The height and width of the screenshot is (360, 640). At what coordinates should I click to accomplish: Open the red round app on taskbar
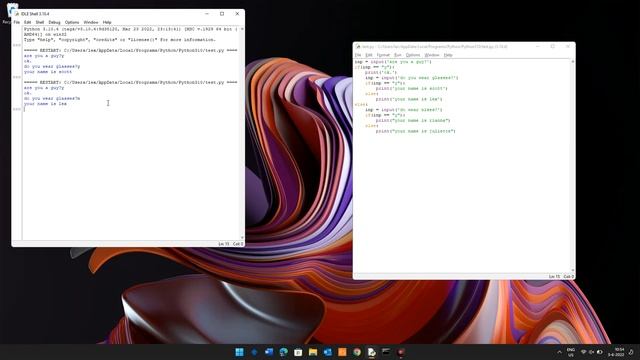pos(401,352)
